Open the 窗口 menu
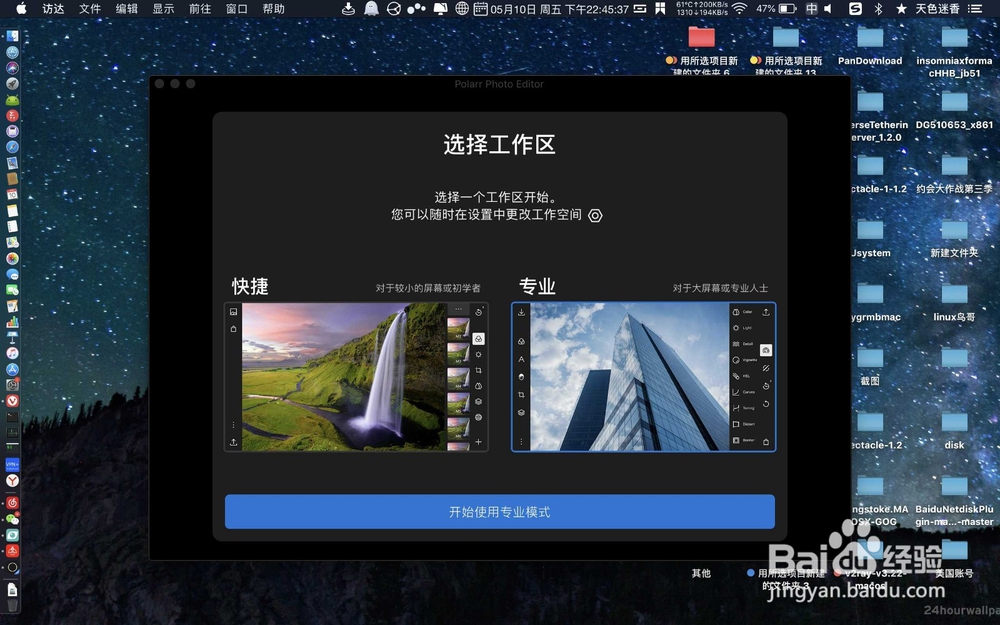Screen dimensions: 1000x625 tap(237, 8)
